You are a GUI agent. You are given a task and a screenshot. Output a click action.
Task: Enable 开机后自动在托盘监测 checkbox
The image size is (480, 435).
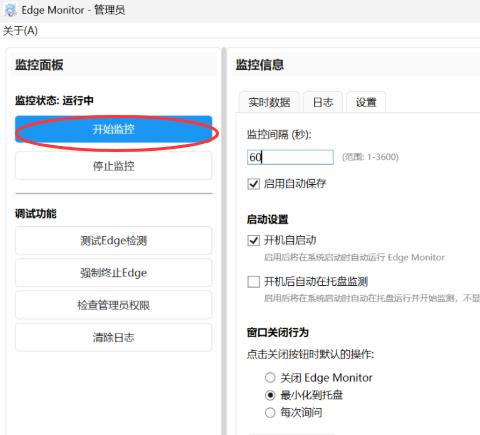pyautogui.click(x=254, y=282)
